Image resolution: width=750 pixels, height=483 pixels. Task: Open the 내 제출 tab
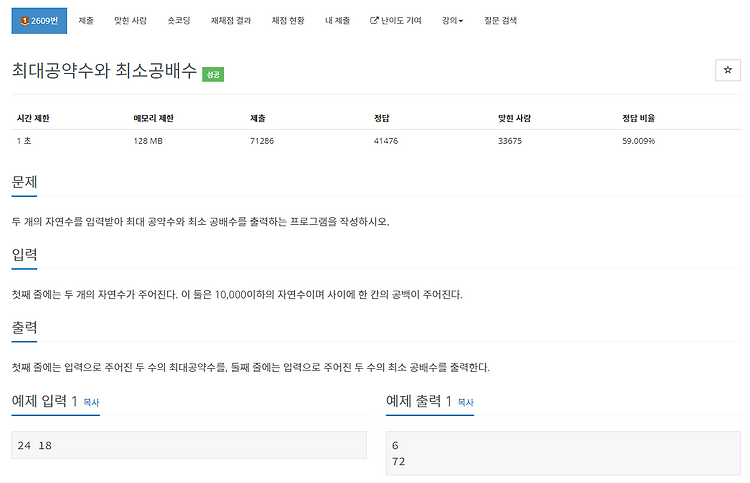coord(338,21)
